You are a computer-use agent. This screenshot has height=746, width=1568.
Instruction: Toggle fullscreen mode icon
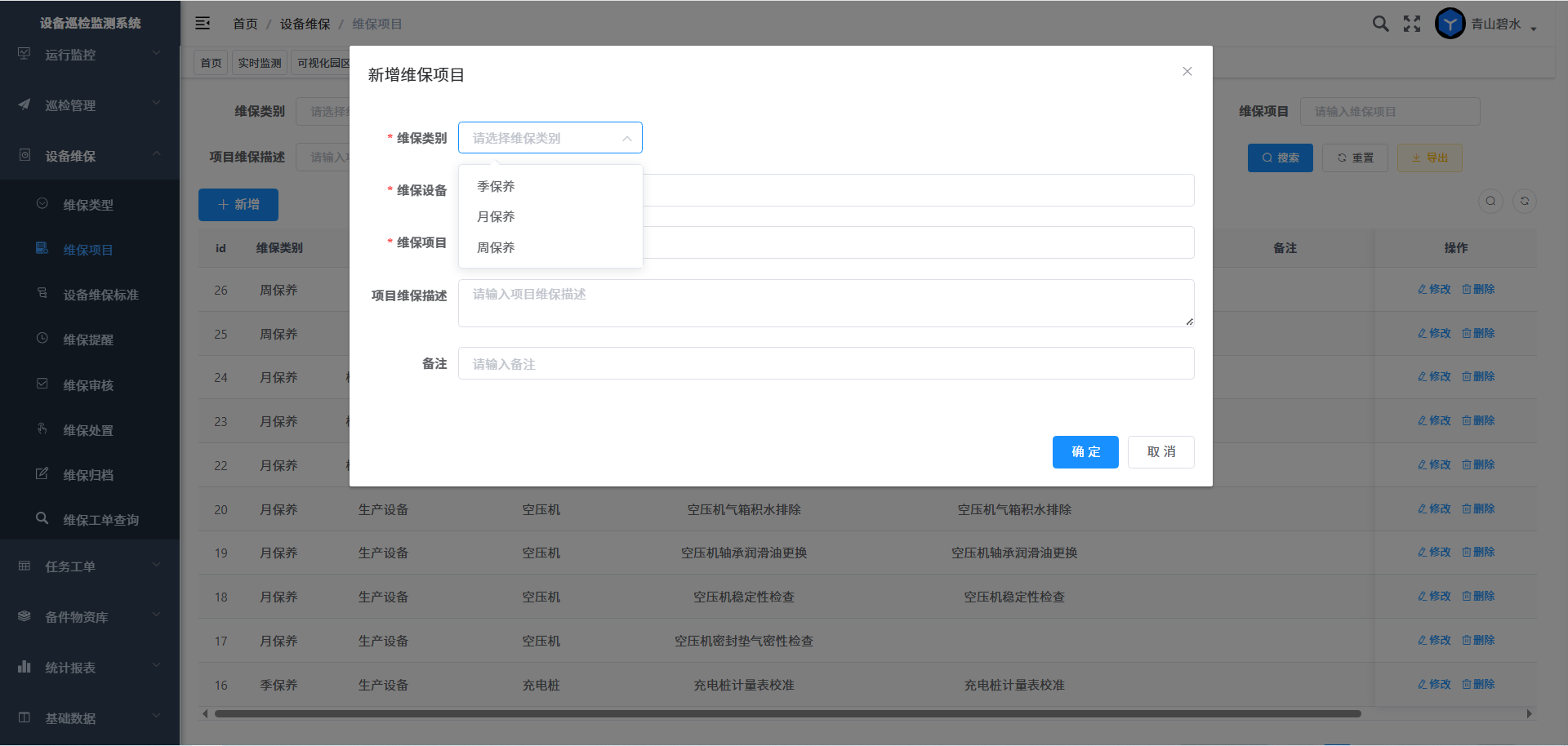click(1412, 24)
